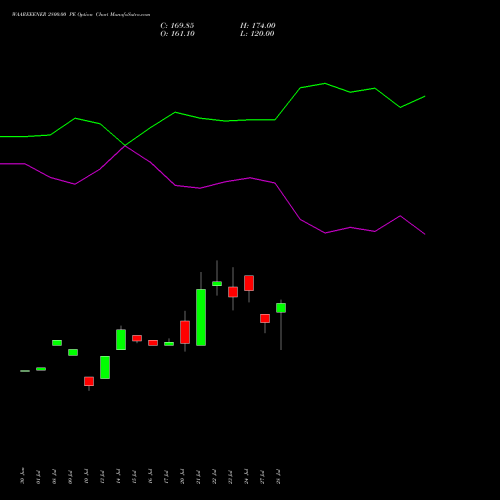Click the open price value O: 161.10

[x=177, y=34]
